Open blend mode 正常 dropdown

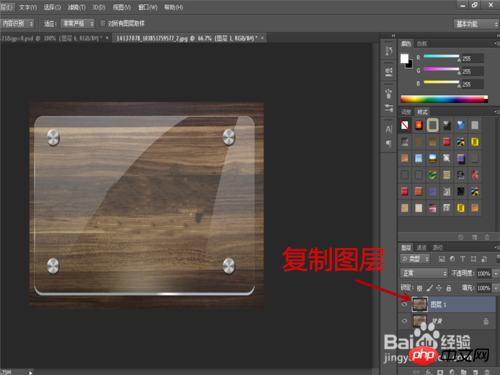424,273
